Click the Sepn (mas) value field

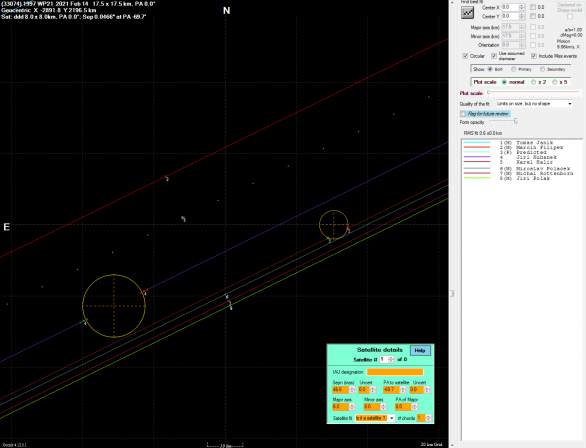click(x=340, y=390)
